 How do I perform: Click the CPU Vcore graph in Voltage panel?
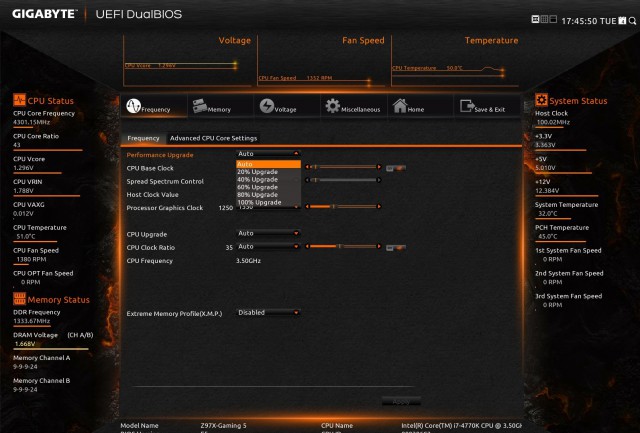coord(187,61)
